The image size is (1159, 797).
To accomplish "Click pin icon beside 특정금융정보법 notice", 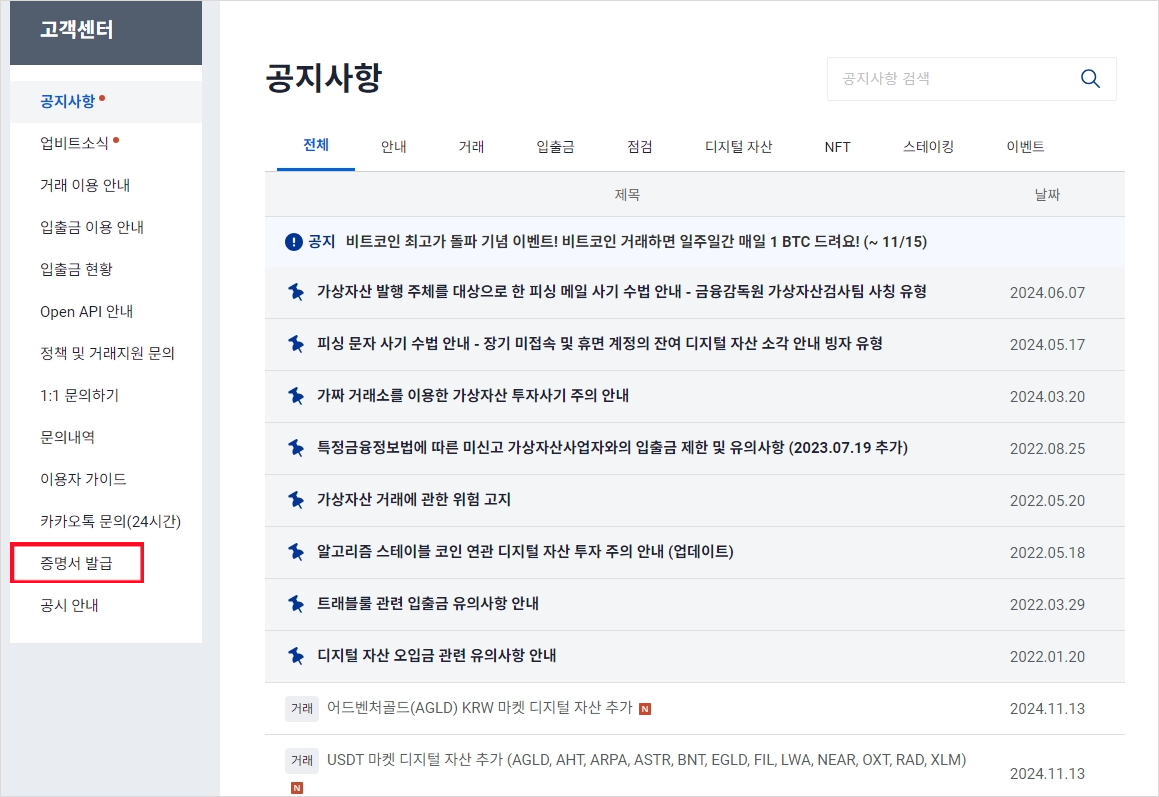I will click(x=296, y=447).
